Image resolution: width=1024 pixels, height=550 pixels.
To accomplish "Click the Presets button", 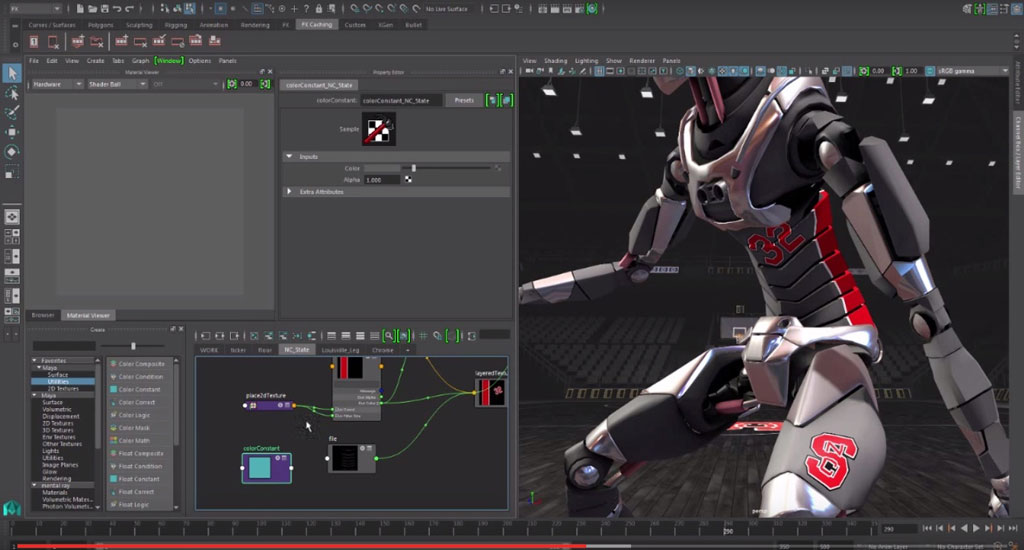I will coord(464,100).
